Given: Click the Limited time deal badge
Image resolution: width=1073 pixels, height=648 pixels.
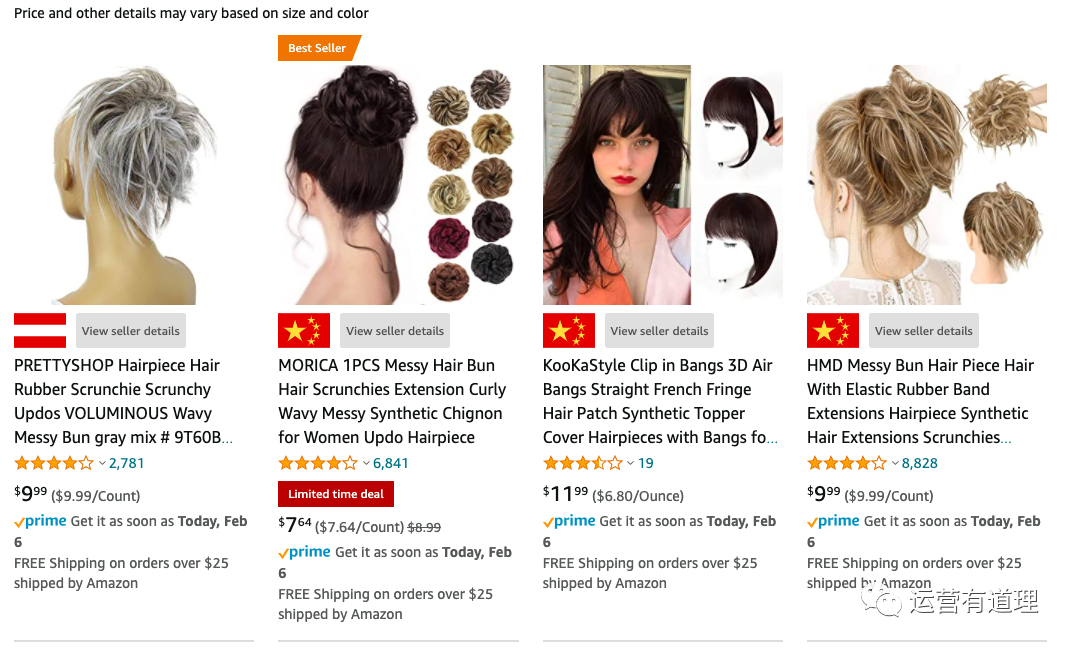Looking at the screenshot, I should click(335, 494).
